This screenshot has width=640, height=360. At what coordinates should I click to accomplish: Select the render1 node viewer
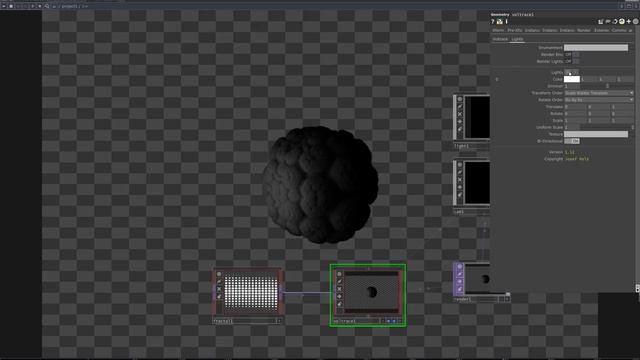tap(478, 279)
